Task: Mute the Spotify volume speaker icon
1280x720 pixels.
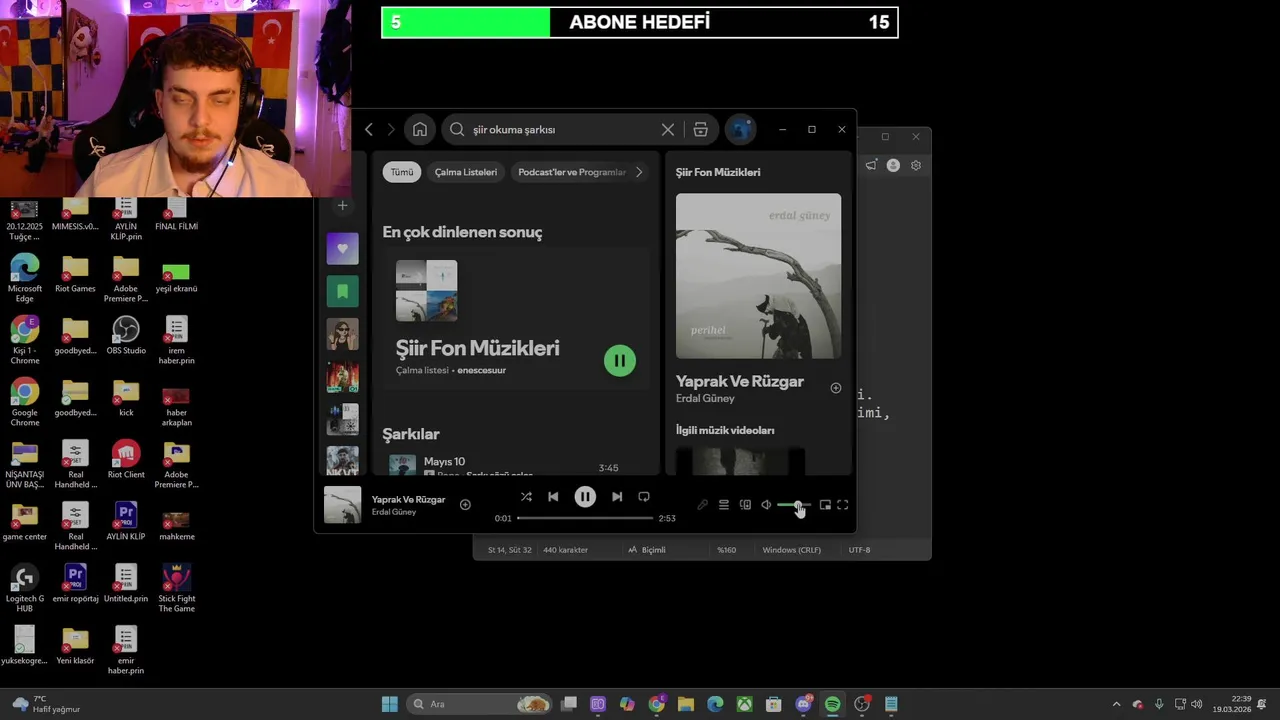Action: click(x=766, y=505)
